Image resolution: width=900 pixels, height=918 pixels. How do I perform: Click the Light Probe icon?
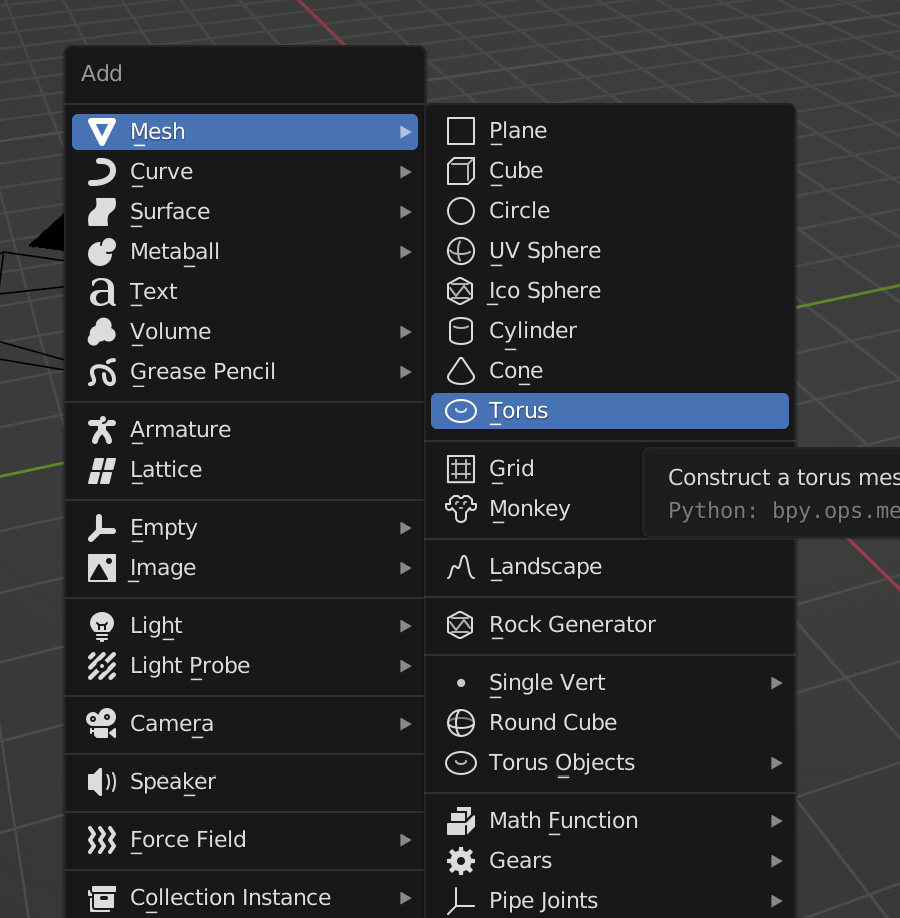pyautogui.click(x=102, y=666)
